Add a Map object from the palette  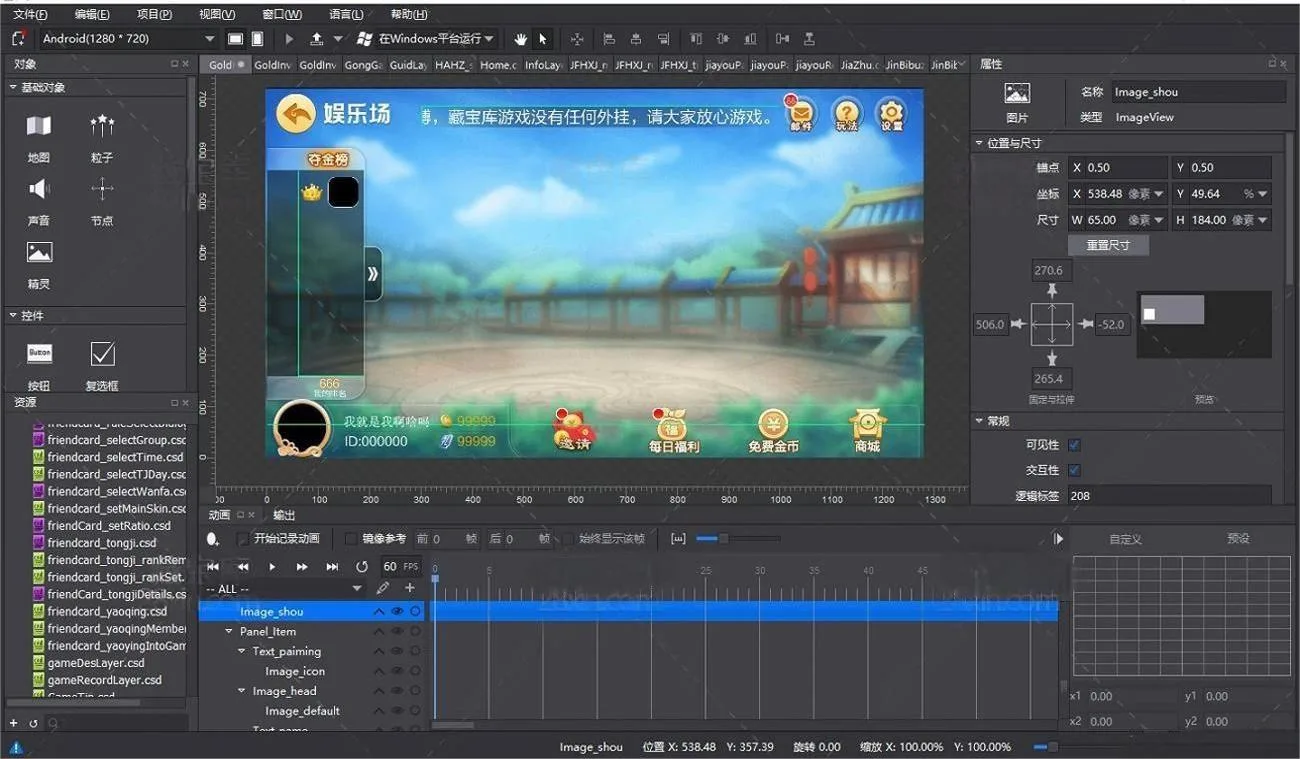coord(38,126)
